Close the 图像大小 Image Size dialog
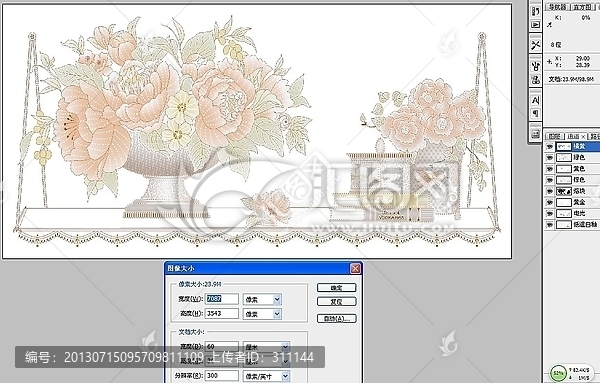The image size is (600, 383). click(x=355, y=269)
